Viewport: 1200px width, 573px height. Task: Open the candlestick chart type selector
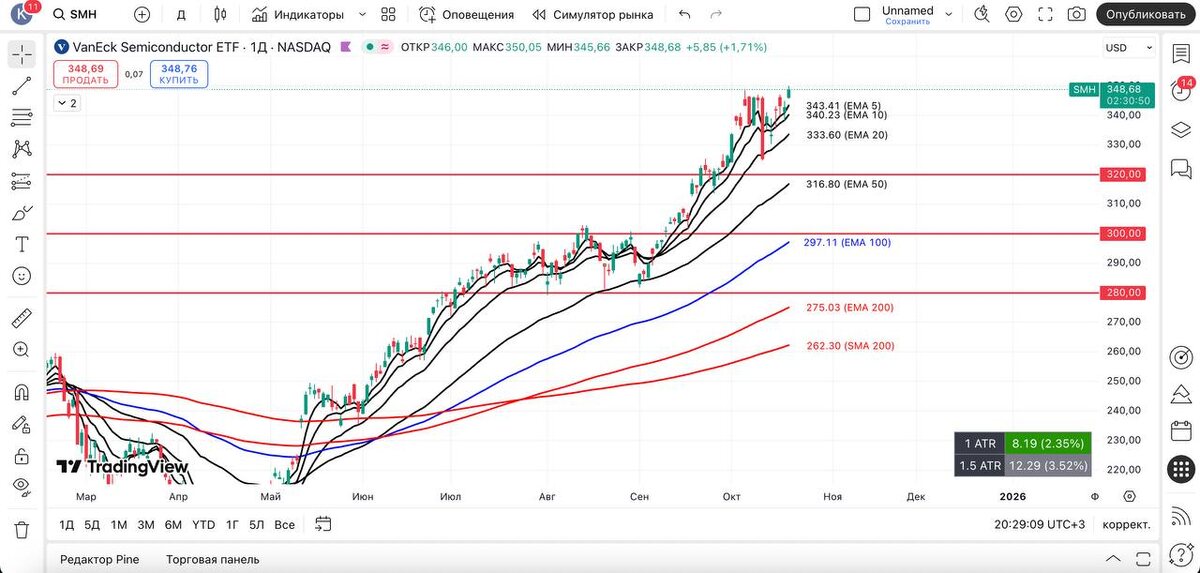[221, 15]
